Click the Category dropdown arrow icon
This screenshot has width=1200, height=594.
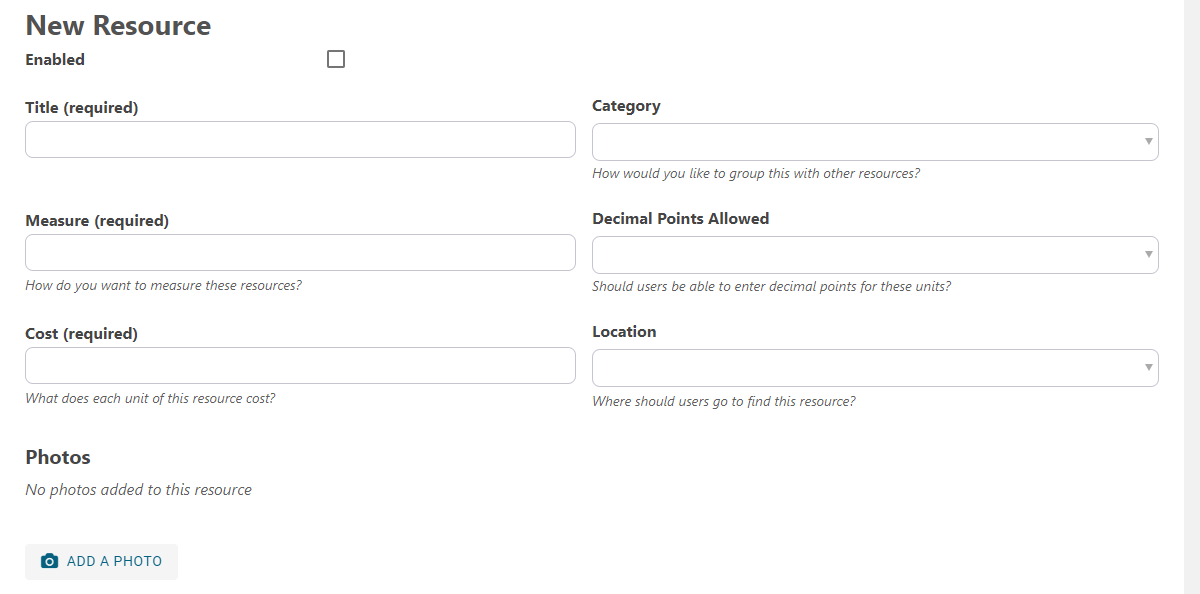pyautogui.click(x=1148, y=142)
